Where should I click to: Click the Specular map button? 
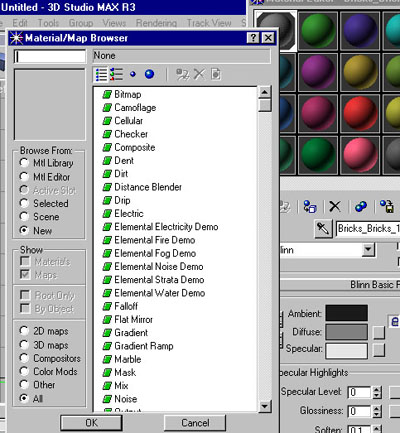click(379, 350)
